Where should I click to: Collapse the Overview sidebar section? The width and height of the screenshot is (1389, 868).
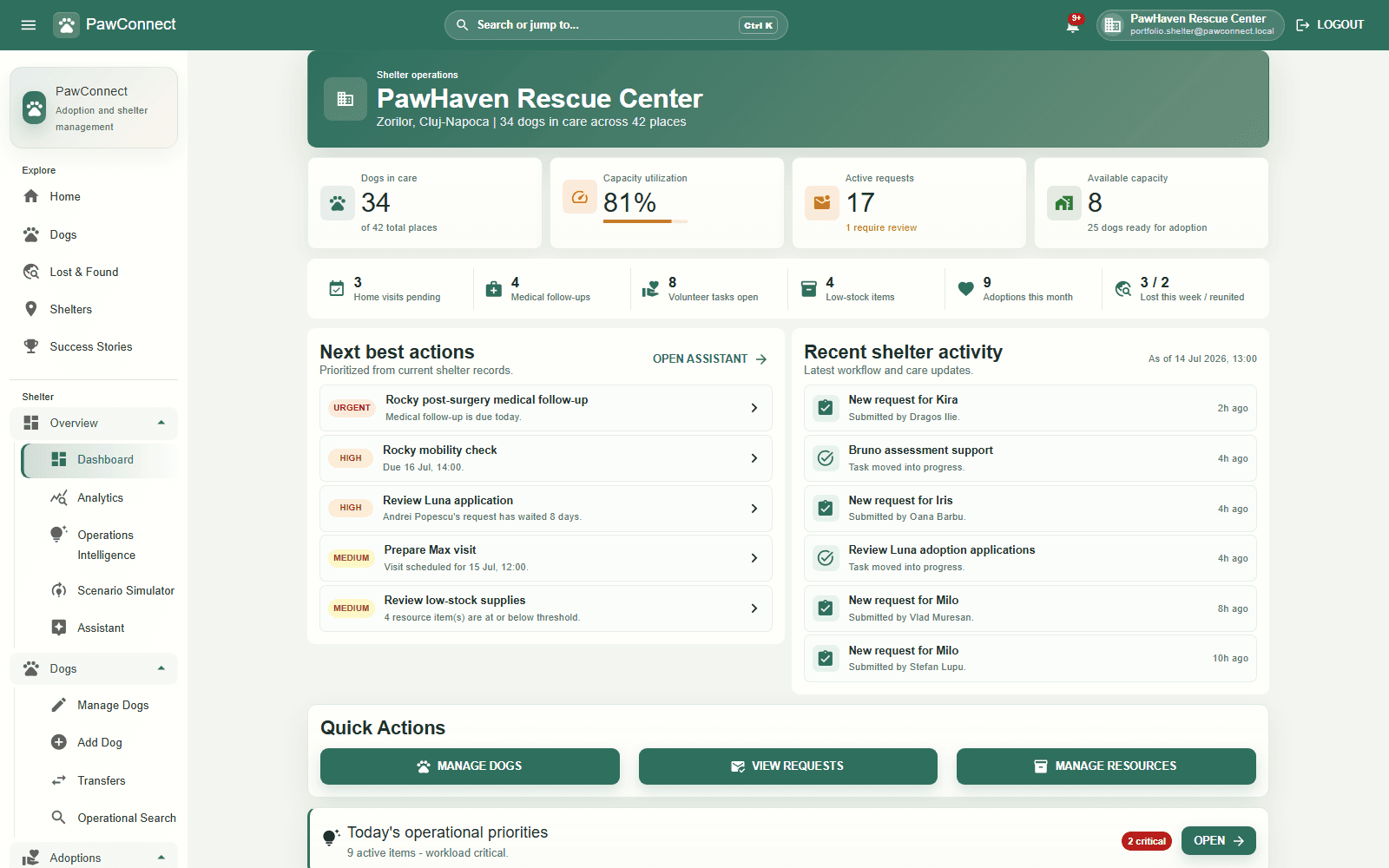[x=161, y=423]
